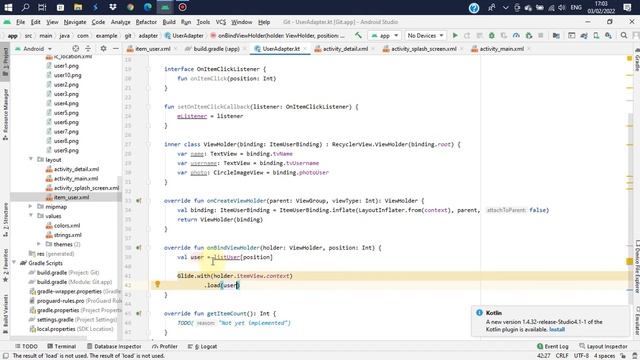Image resolution: width=640 pixels, height=360 pixels.
Task: Open the Build menu
Action: (x=169, y=22)
